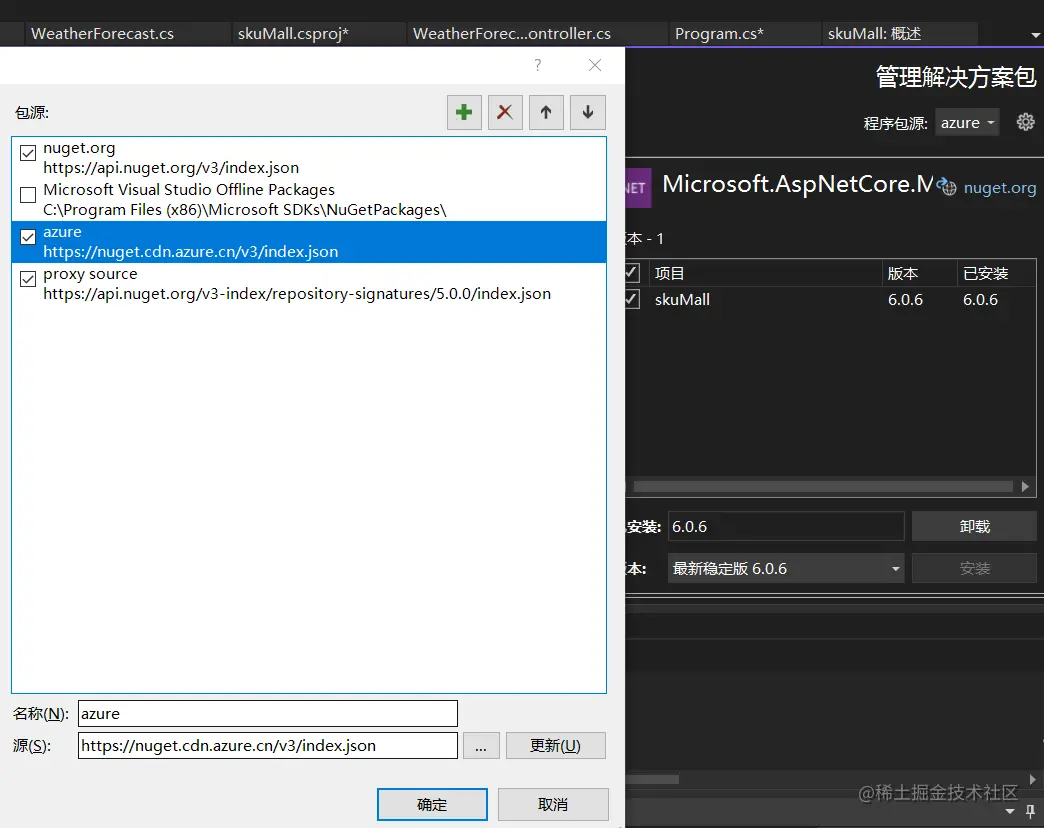Toggle azure source checkbox
1044x828 pixels.
28,237
